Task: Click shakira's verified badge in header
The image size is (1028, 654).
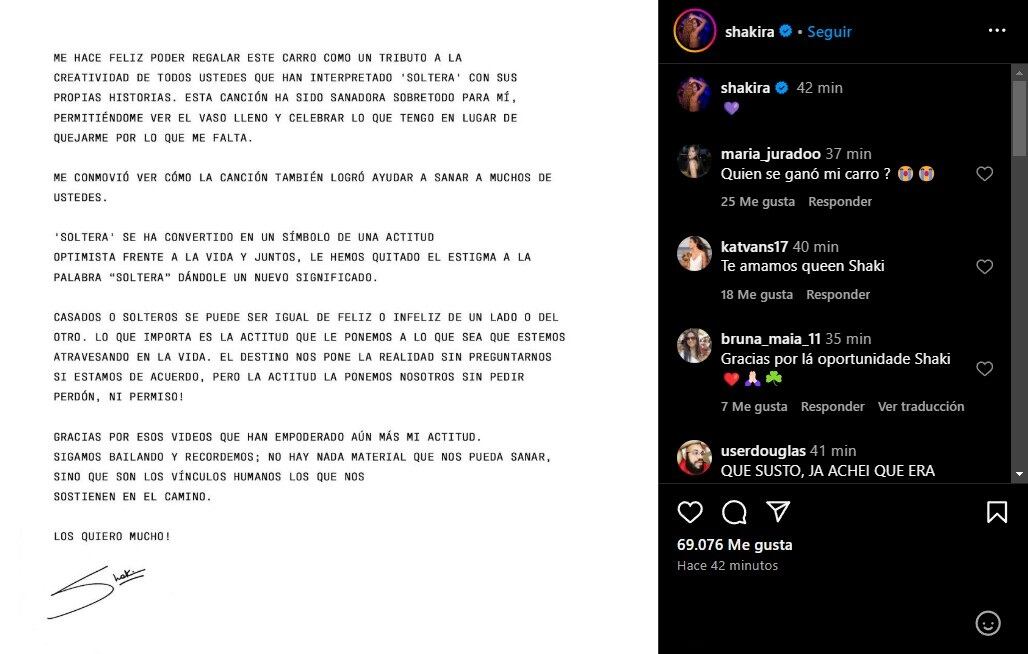Action: click(786, 31)
